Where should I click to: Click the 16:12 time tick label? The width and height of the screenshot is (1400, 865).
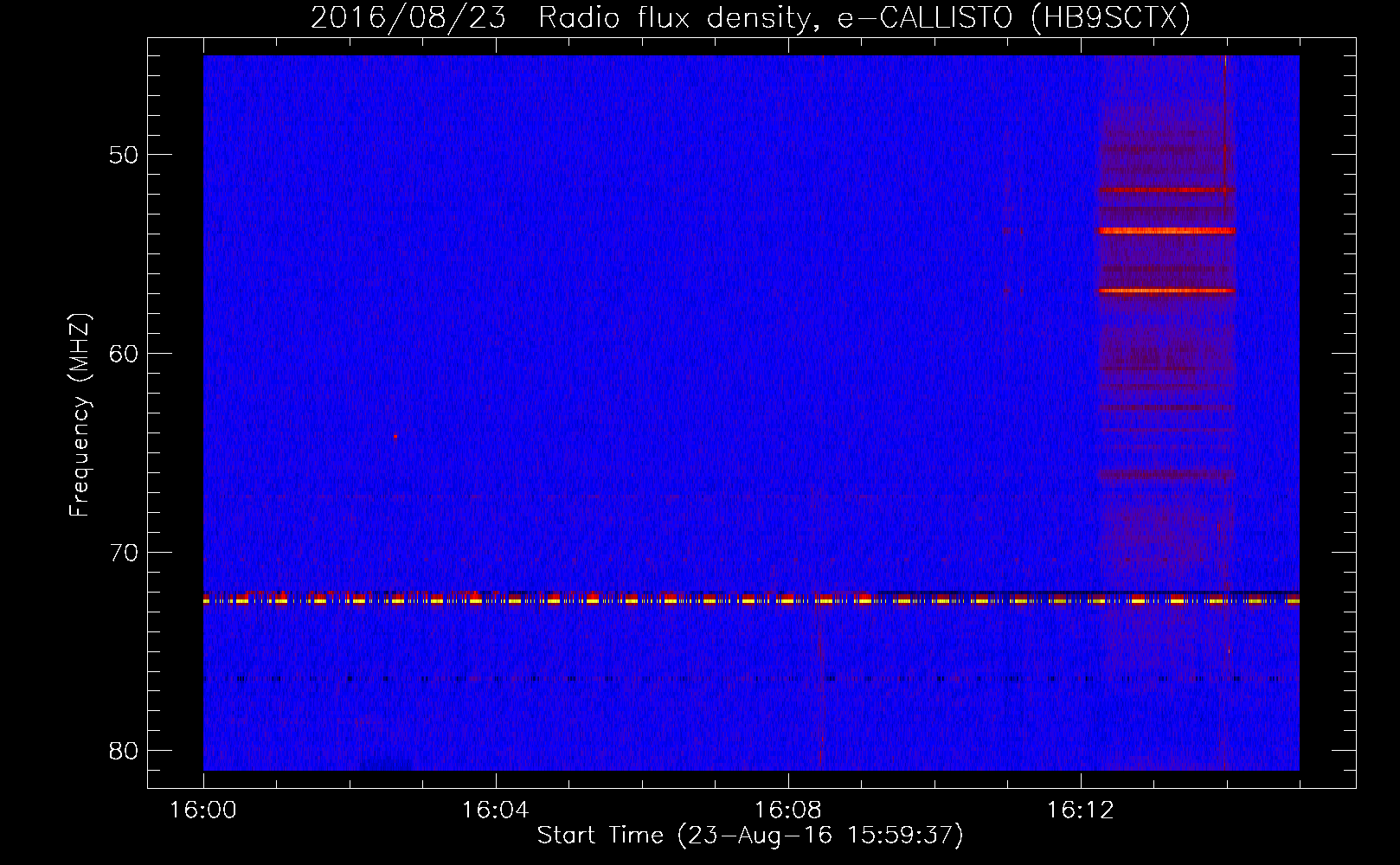[x=1080, y=811]
